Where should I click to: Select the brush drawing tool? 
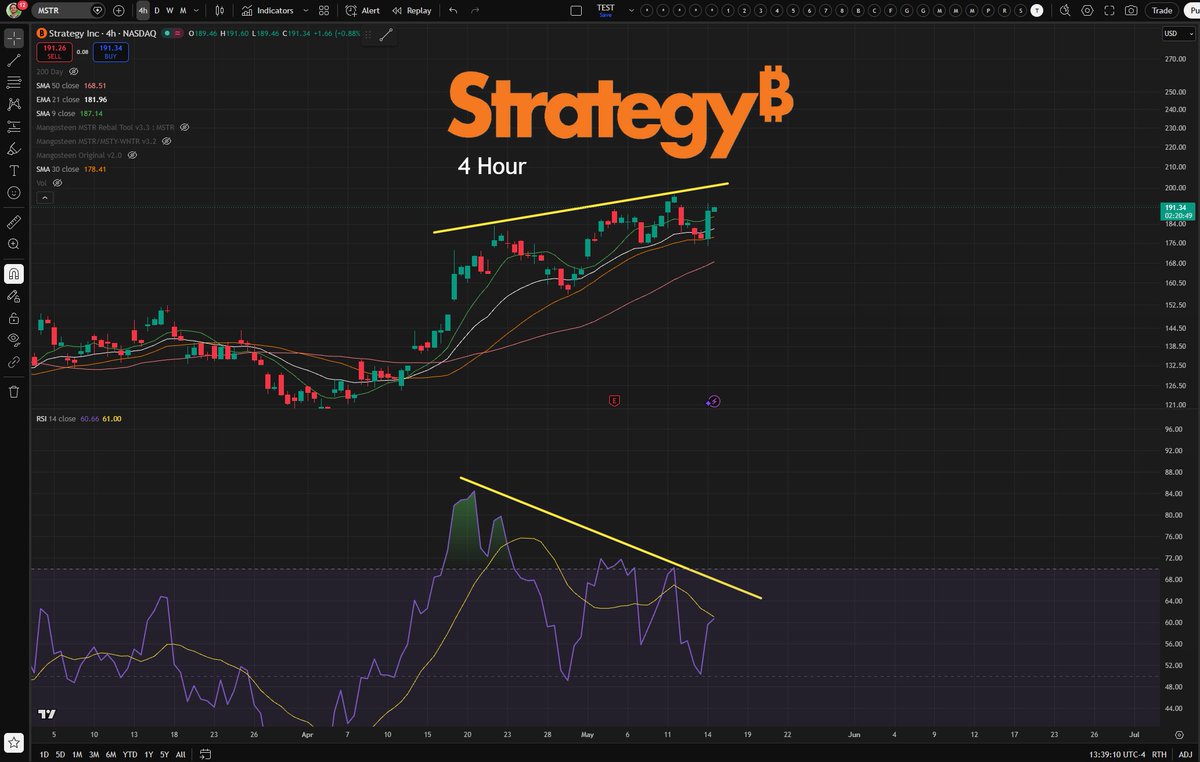tap(14, 148)
